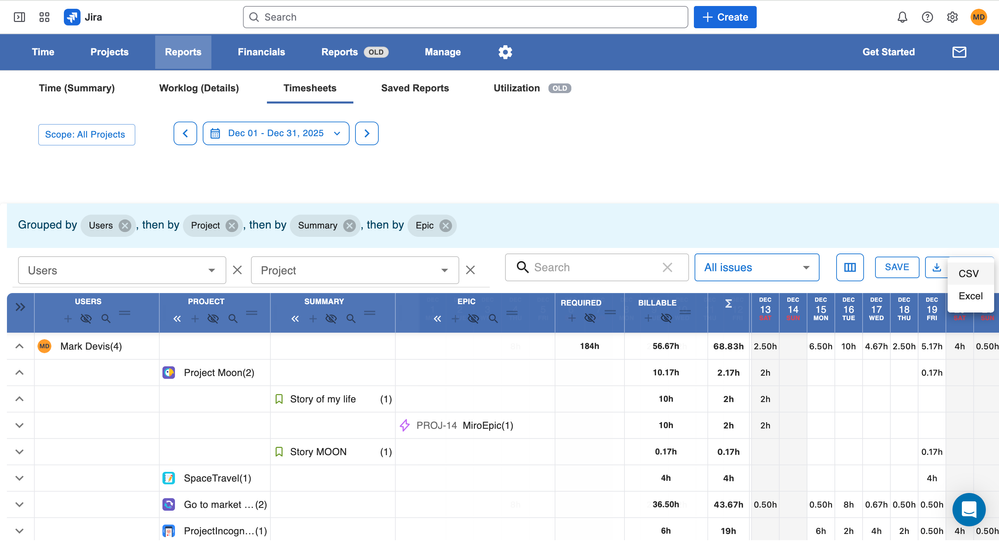The width and height of the screenshot is (999, 541).
Task: Open the settings gear in blue navbar
Action: (x=505, y=52)
